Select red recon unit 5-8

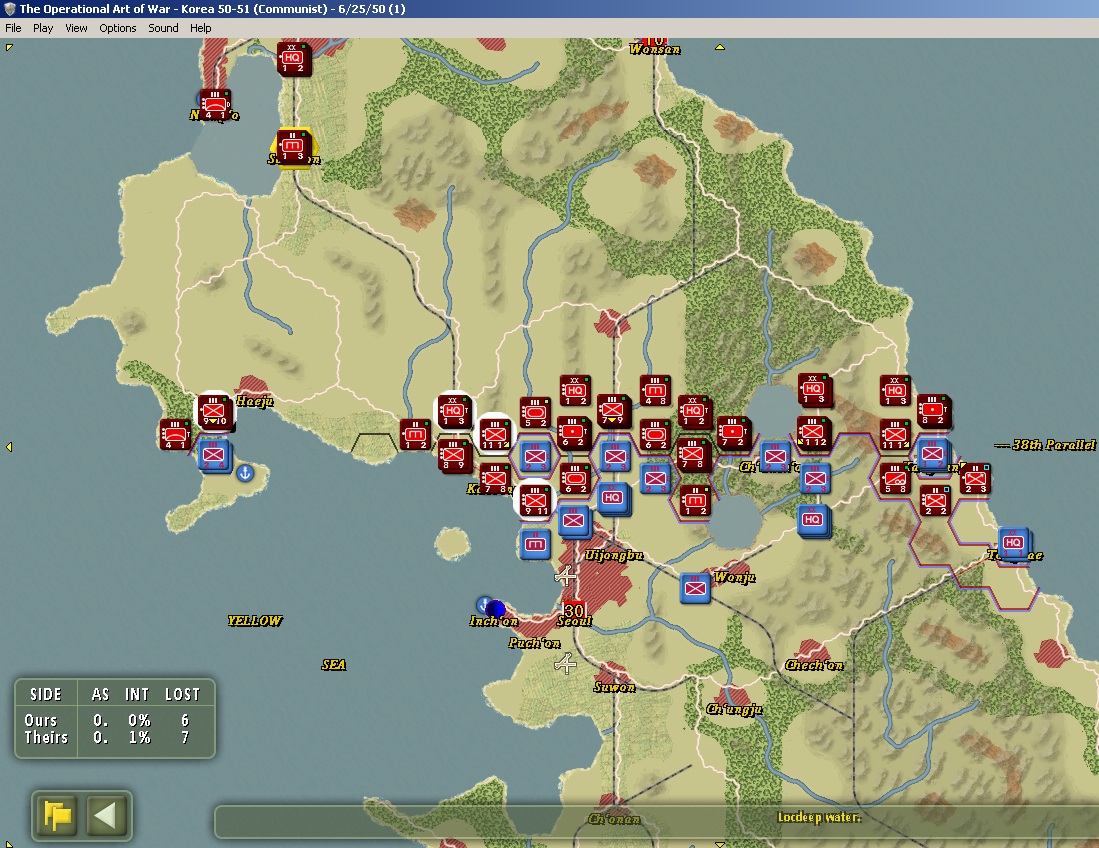[895, 479]
